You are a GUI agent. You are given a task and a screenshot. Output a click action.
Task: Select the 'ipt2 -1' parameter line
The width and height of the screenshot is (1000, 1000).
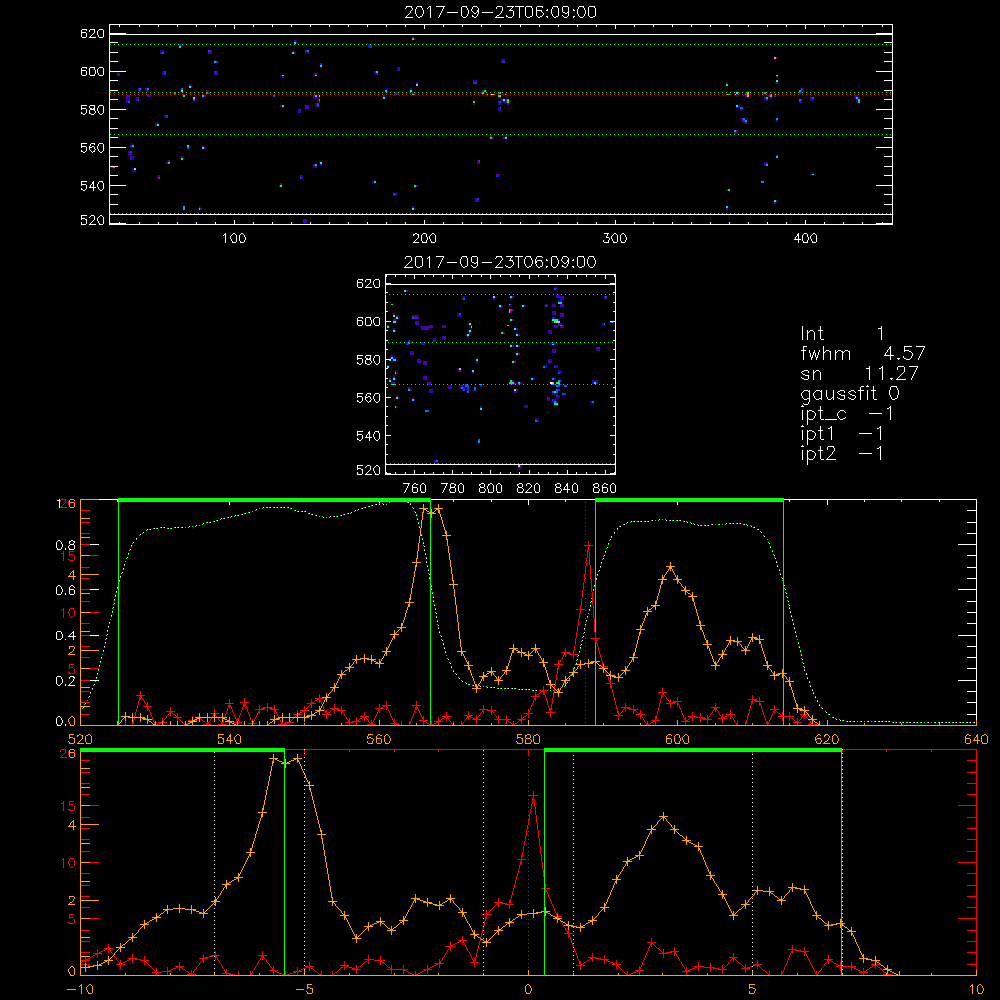point(842,453)
